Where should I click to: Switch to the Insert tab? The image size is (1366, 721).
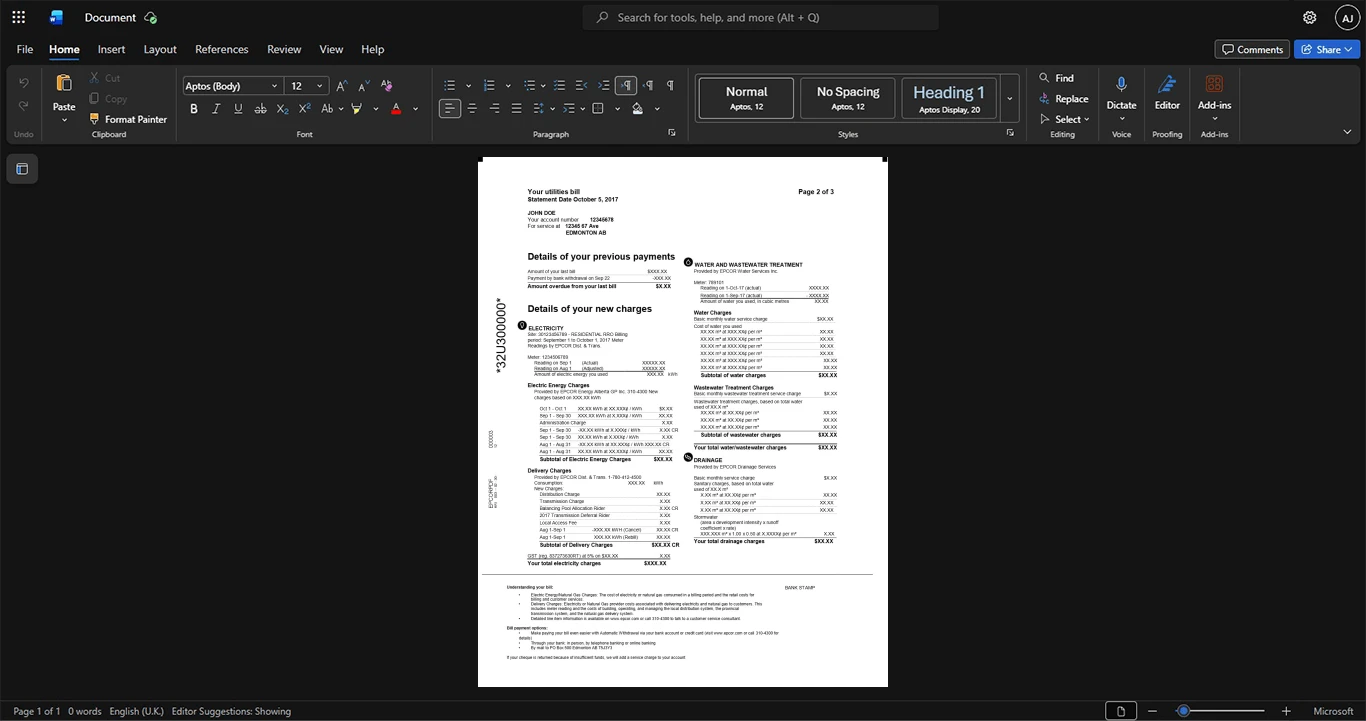(111, 49)
